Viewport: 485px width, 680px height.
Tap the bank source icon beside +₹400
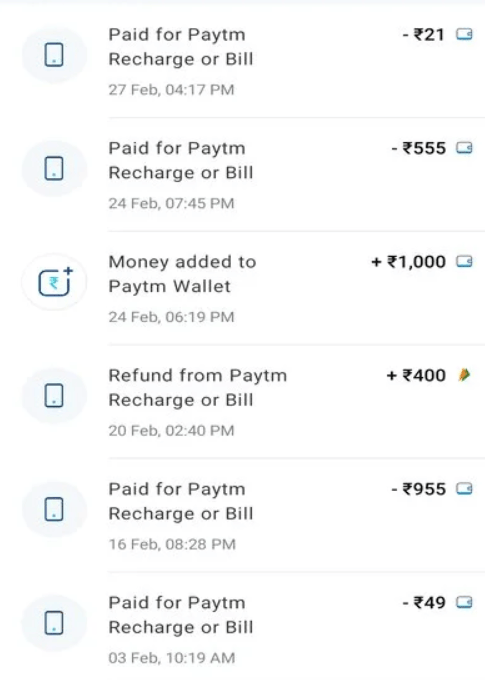pyautogui.click(x=464, y=375)
